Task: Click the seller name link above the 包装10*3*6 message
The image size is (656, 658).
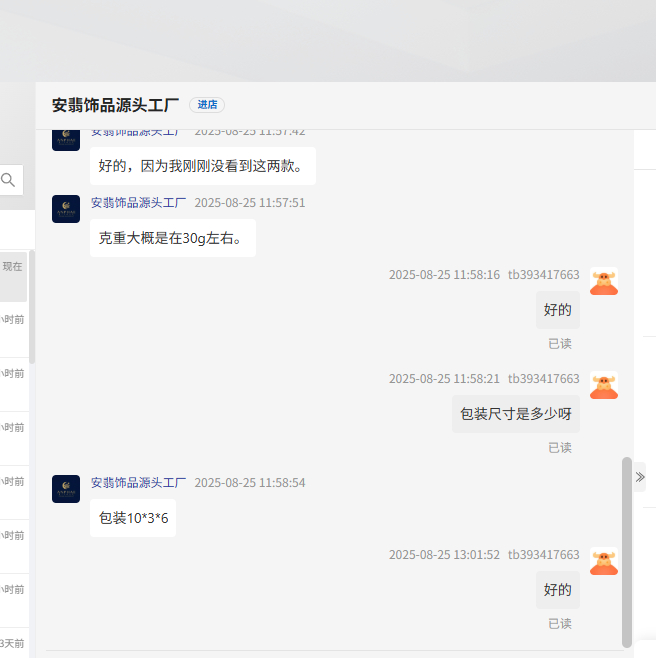Action: click(x=138, y=483)
